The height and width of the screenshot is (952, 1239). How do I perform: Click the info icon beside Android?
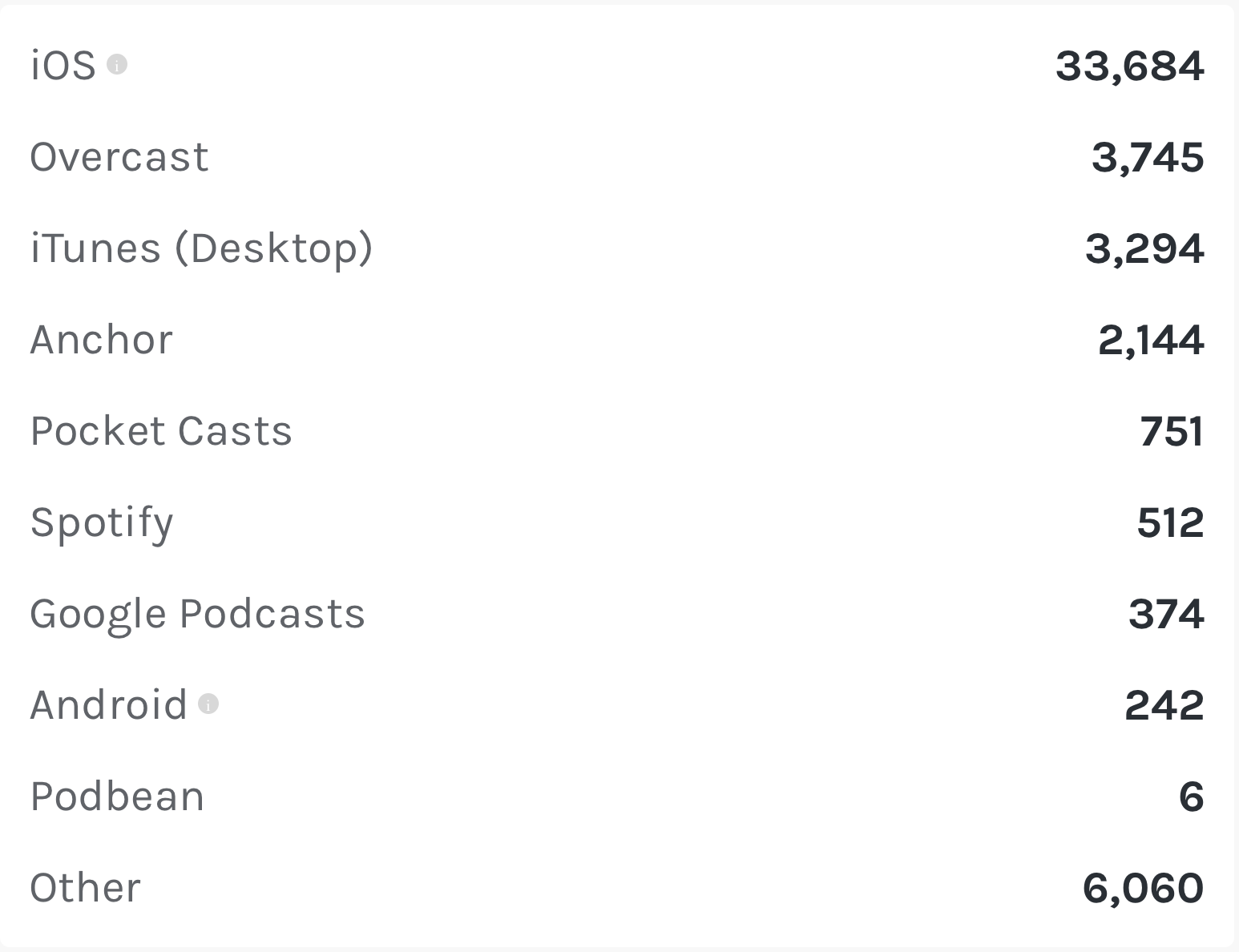pos(208,704)
